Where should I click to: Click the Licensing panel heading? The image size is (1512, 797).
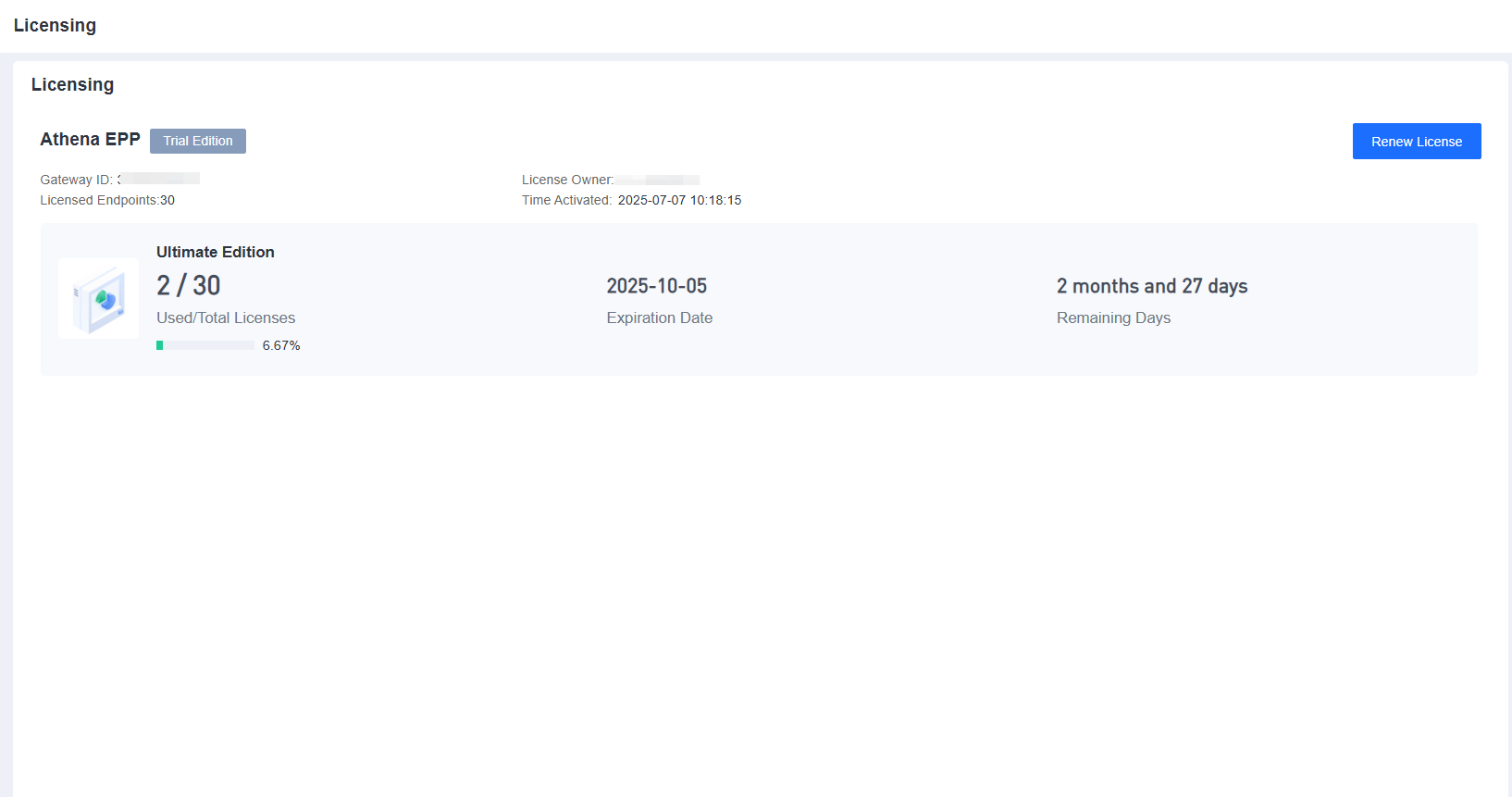coord(72,84)
